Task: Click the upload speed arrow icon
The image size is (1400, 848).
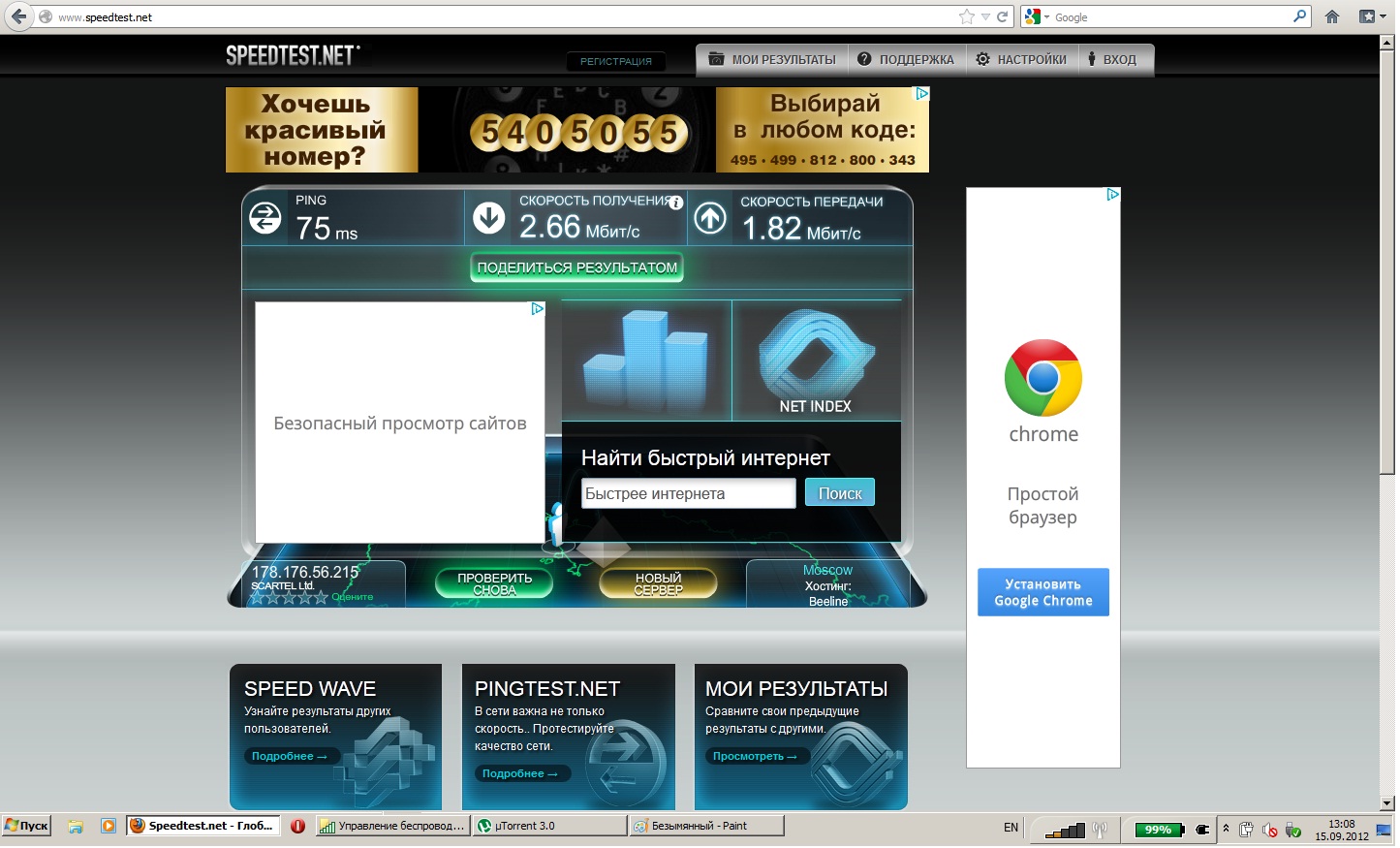Action: point(710,218)
